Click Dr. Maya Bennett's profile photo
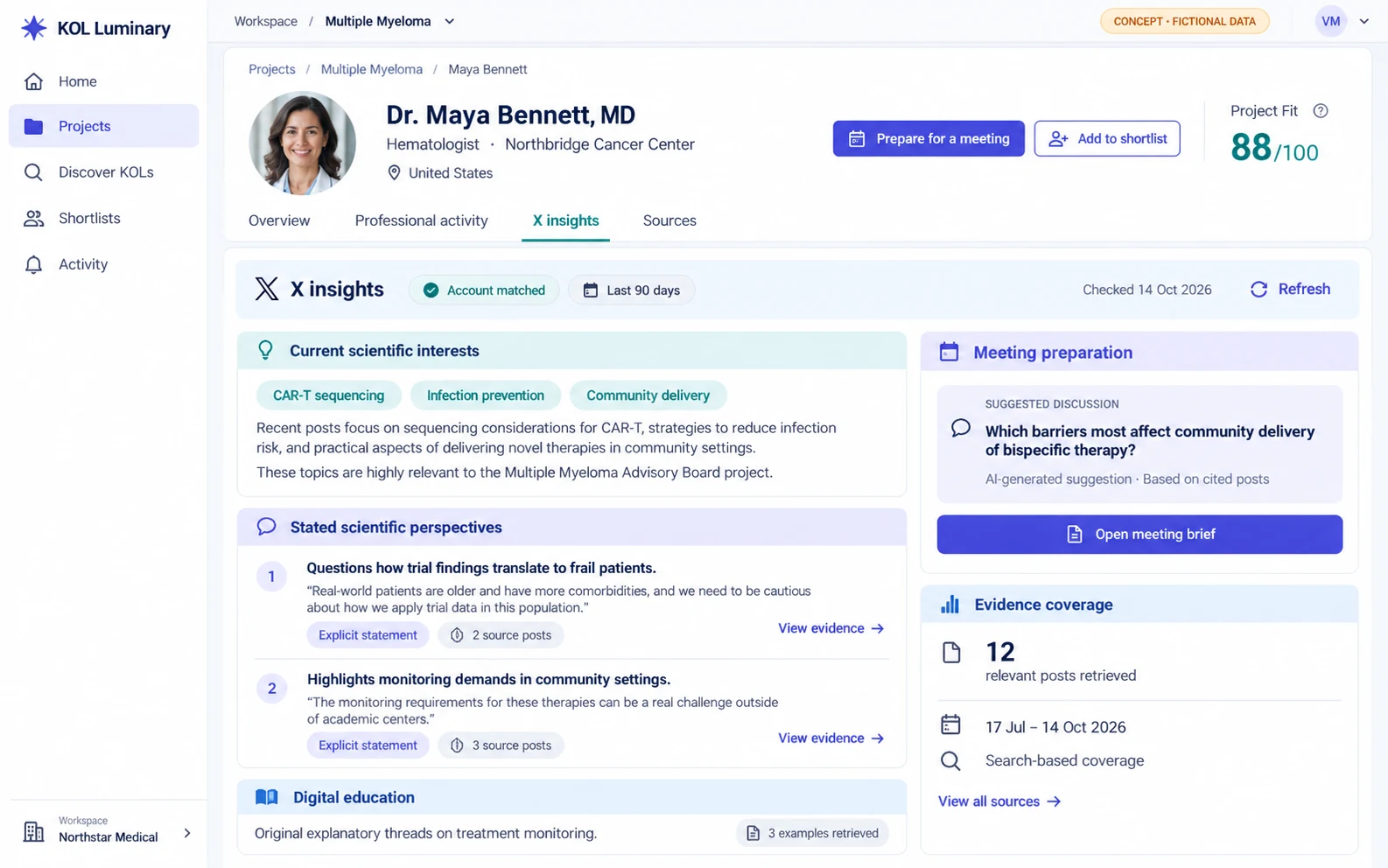1388x868 pixels. tap(303, 142)
